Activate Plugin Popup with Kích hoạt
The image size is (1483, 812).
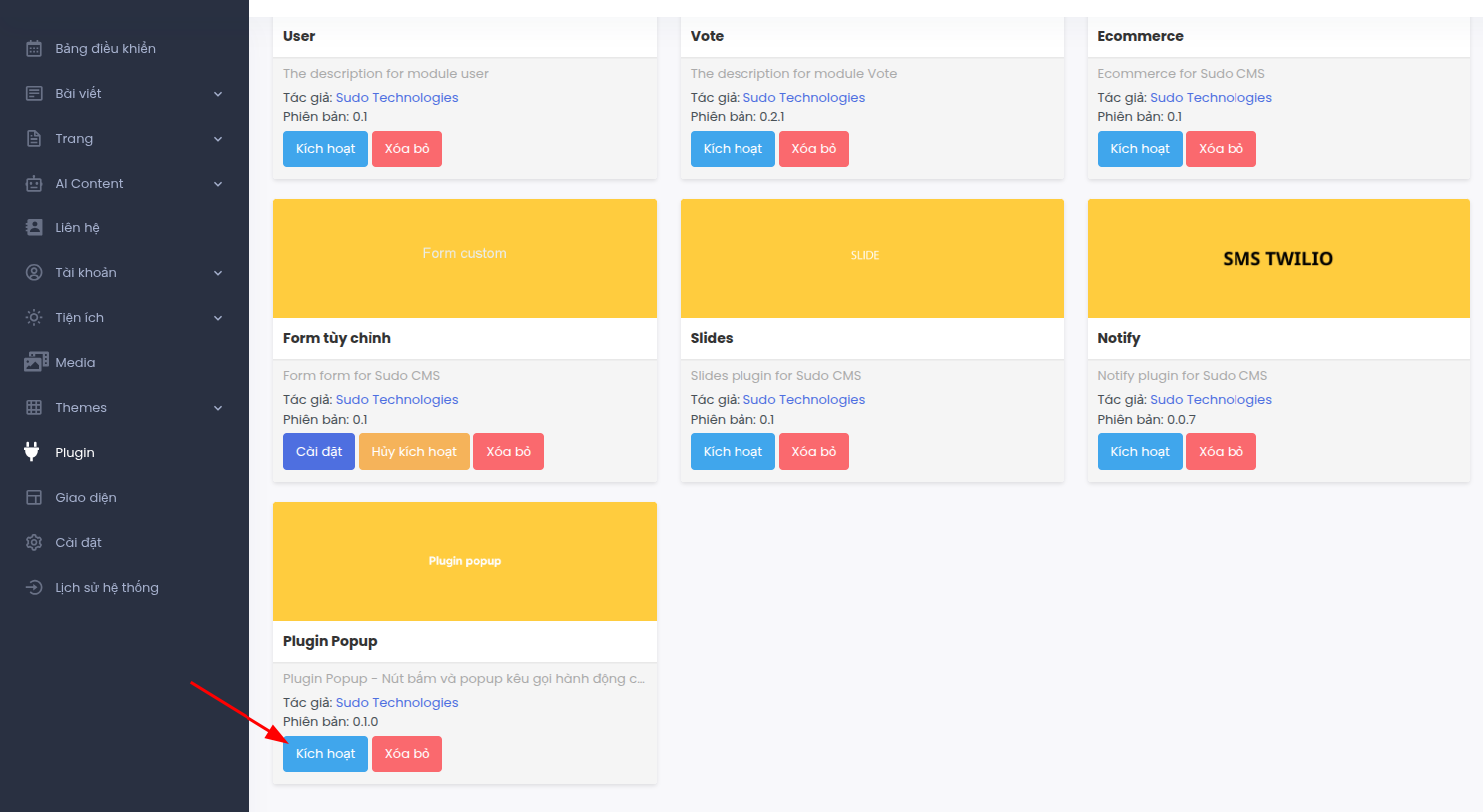(325, 754)
